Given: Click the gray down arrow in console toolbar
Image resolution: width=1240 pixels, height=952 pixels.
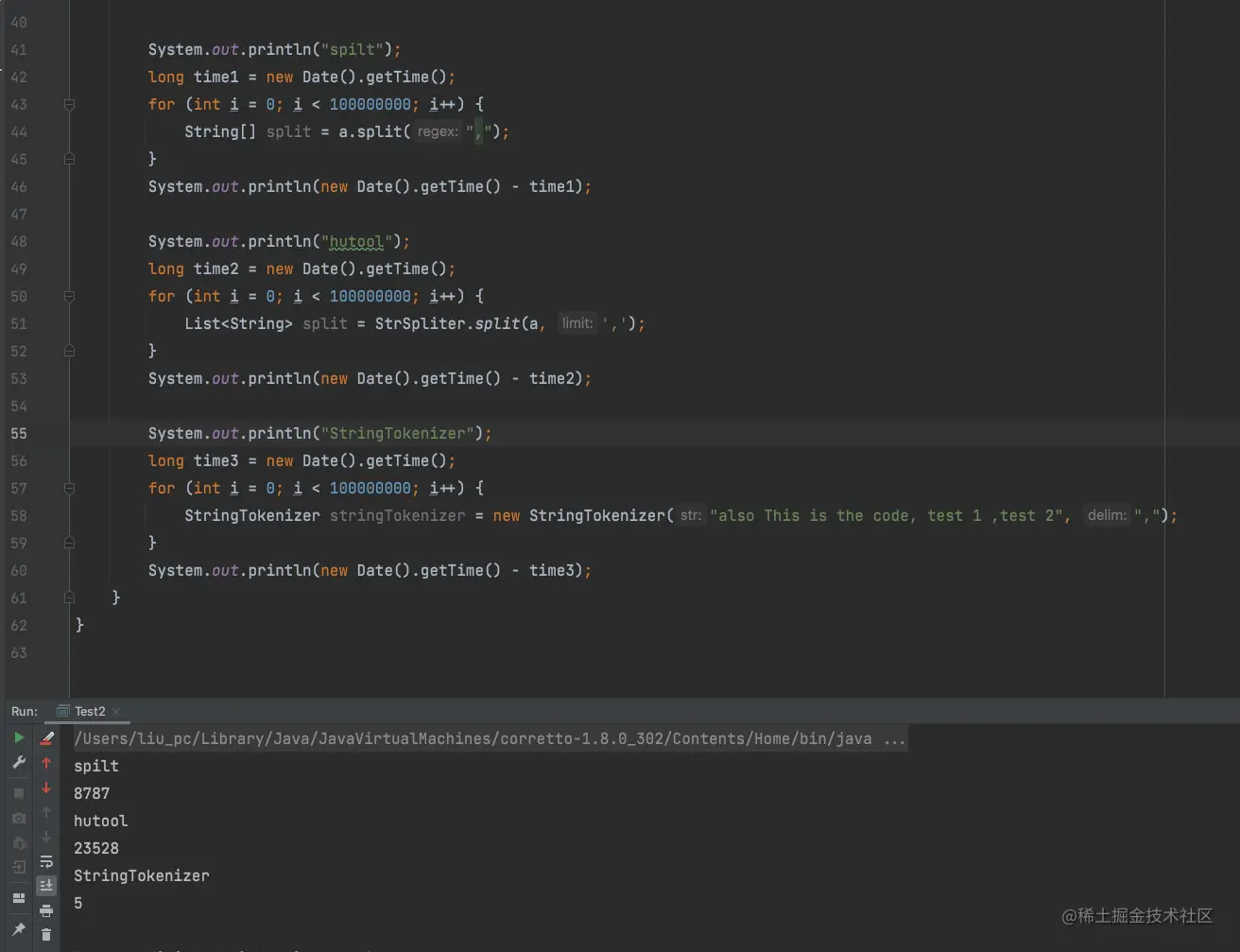Looking at the screenshot, I should point(46,837).
